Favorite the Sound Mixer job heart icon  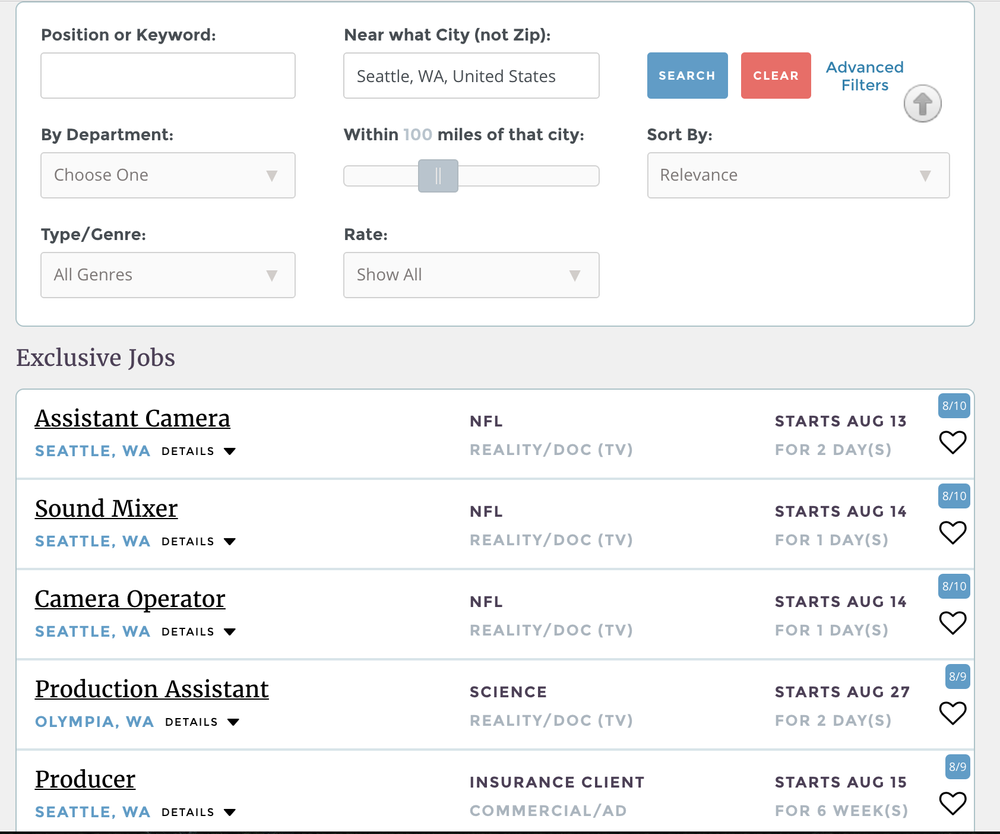pos(953,532)
